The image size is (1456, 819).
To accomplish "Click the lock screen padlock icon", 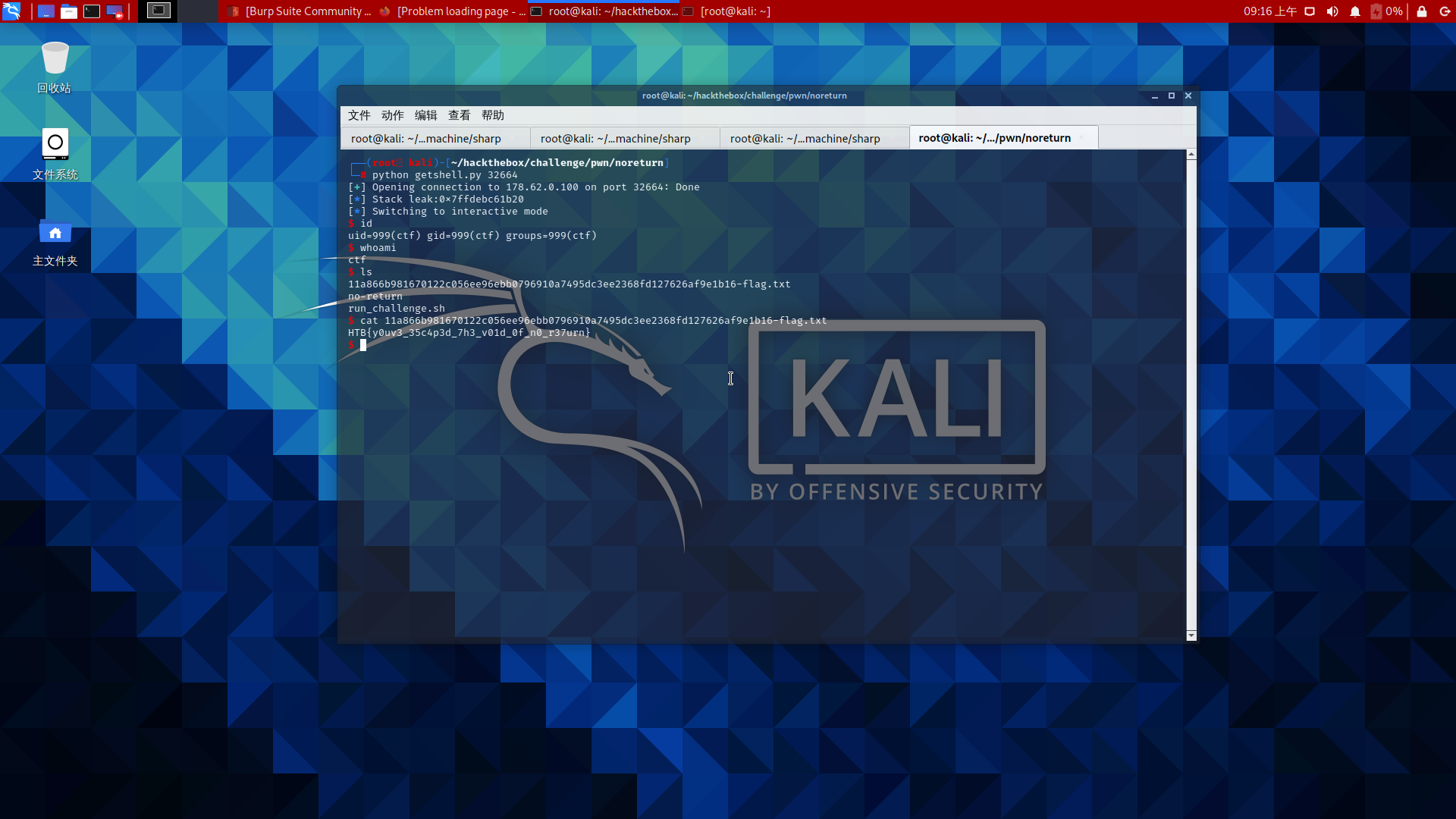I will [x=1422, y=11].
